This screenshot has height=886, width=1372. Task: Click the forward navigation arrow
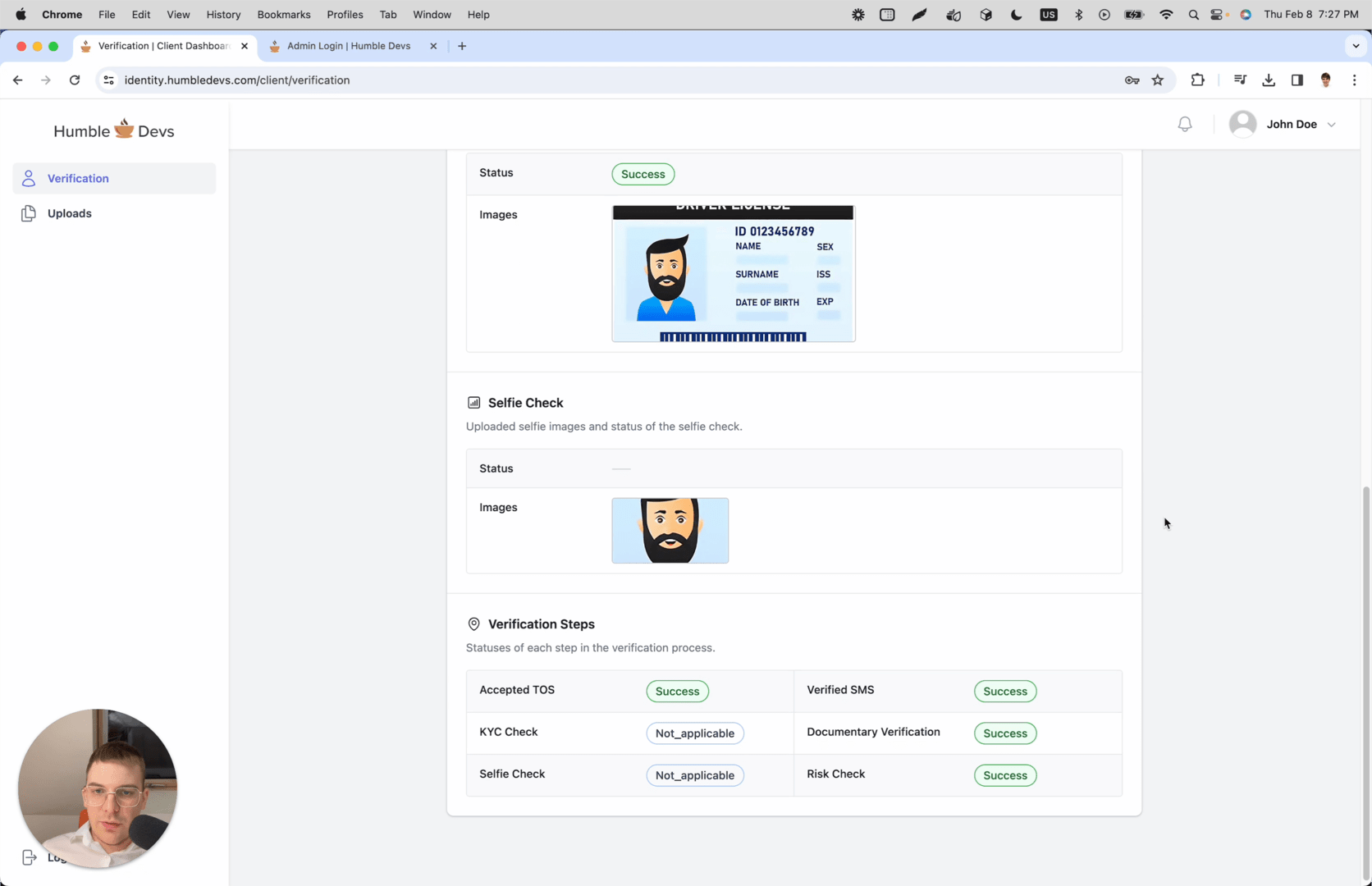(46, 80)
